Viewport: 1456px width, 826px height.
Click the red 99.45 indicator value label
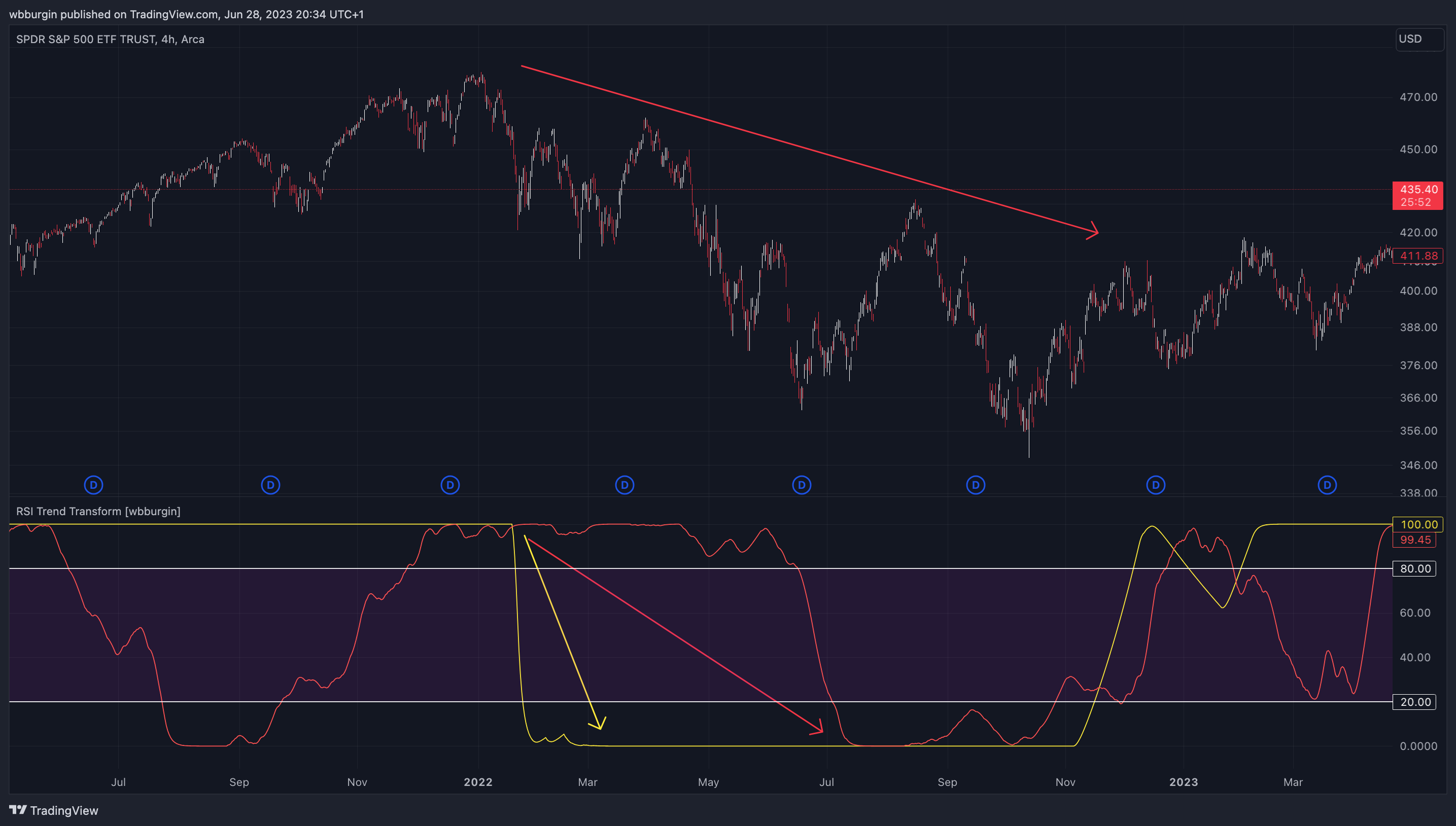(x=1414, y=540)
